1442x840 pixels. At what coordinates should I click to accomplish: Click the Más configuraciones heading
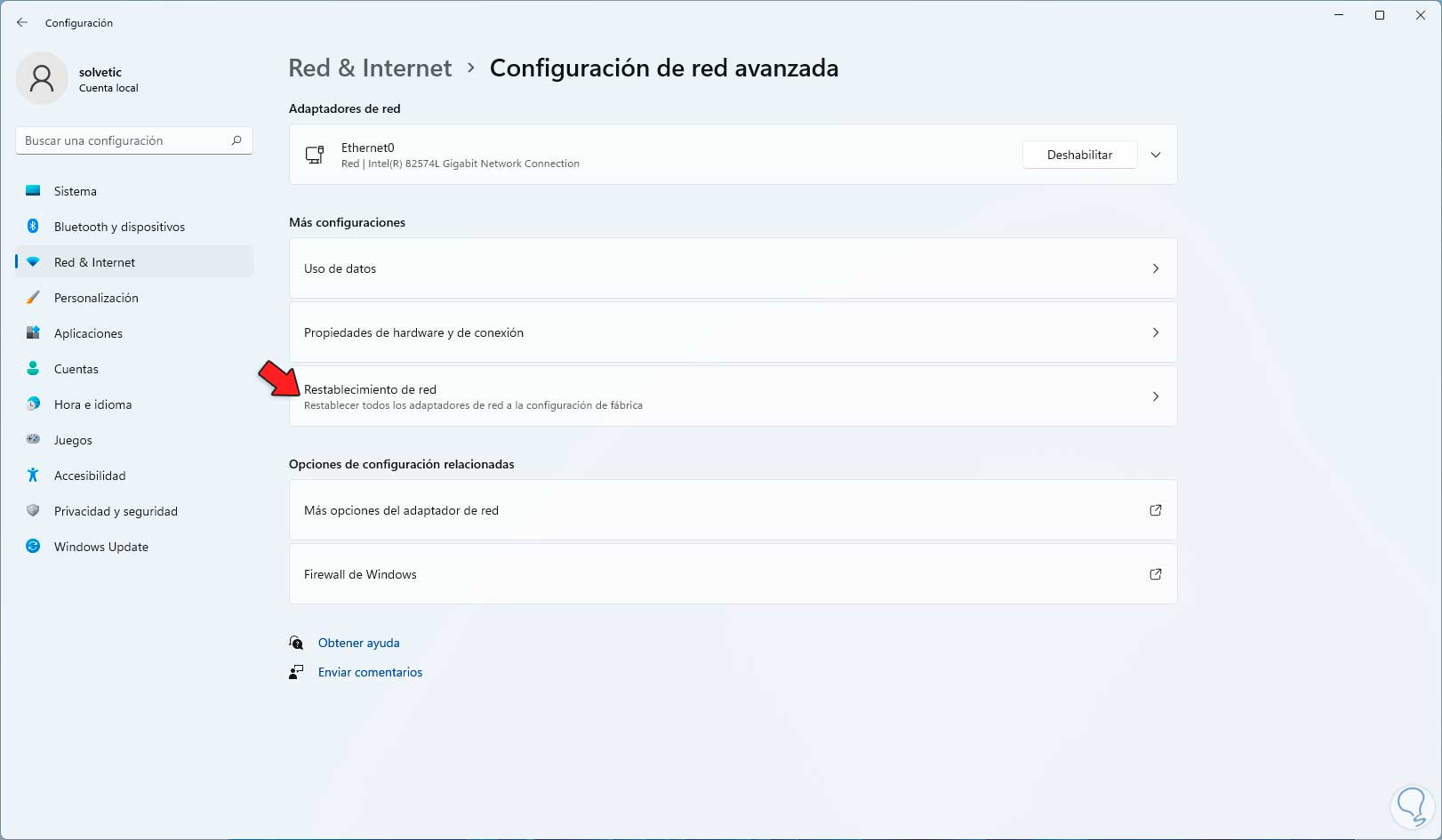347,222
